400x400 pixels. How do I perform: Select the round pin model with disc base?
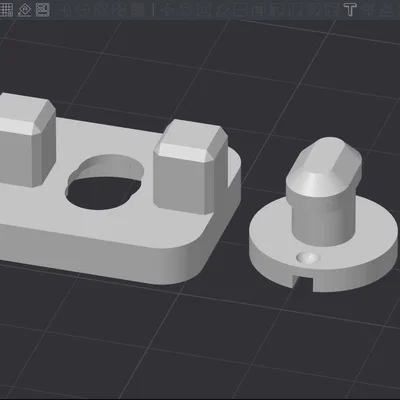[x=323, y=215]
